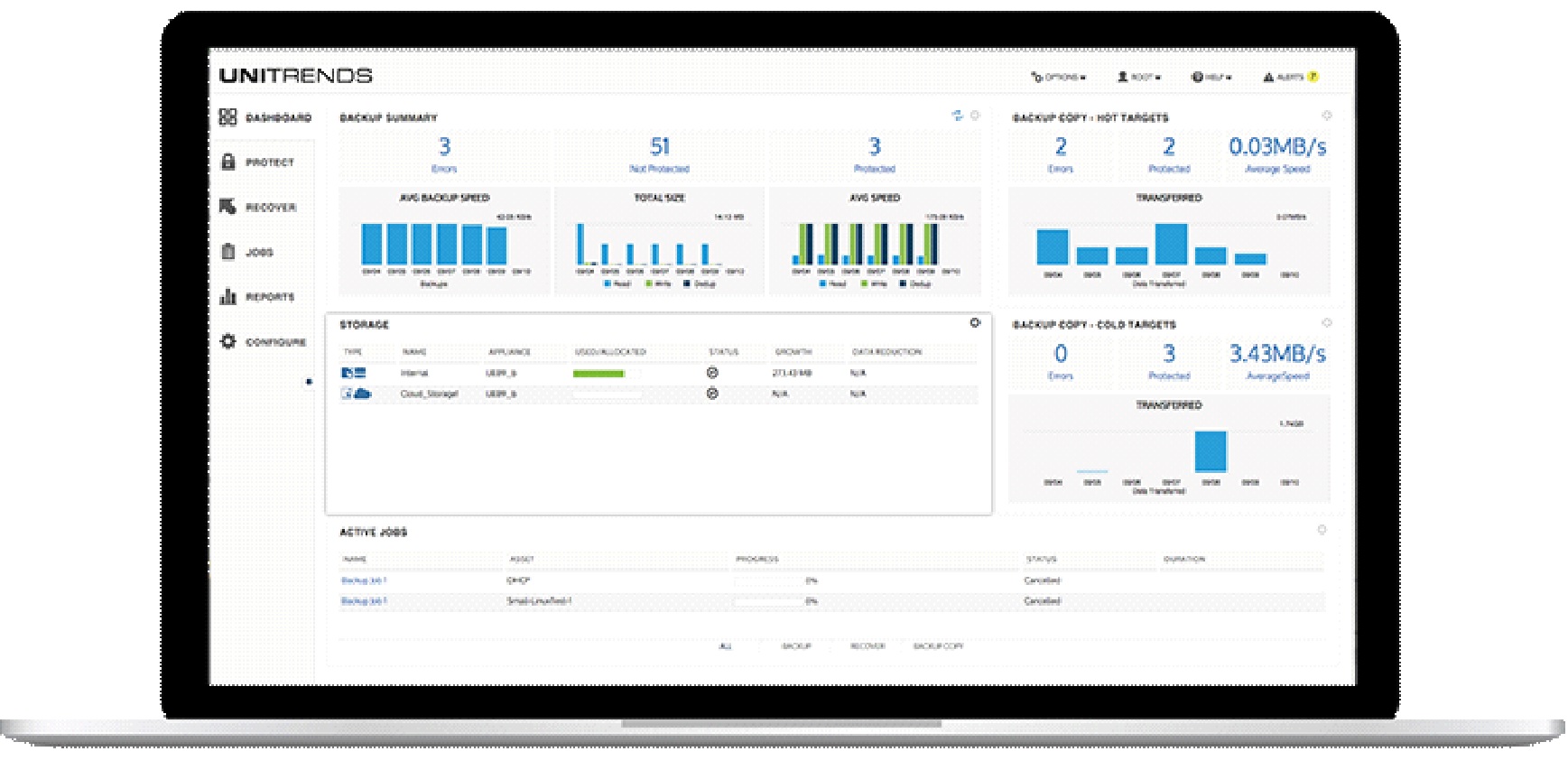Open the Configure section in the sidebar
The height and width of the screenshot is (770, 1568).
[263, 342]
